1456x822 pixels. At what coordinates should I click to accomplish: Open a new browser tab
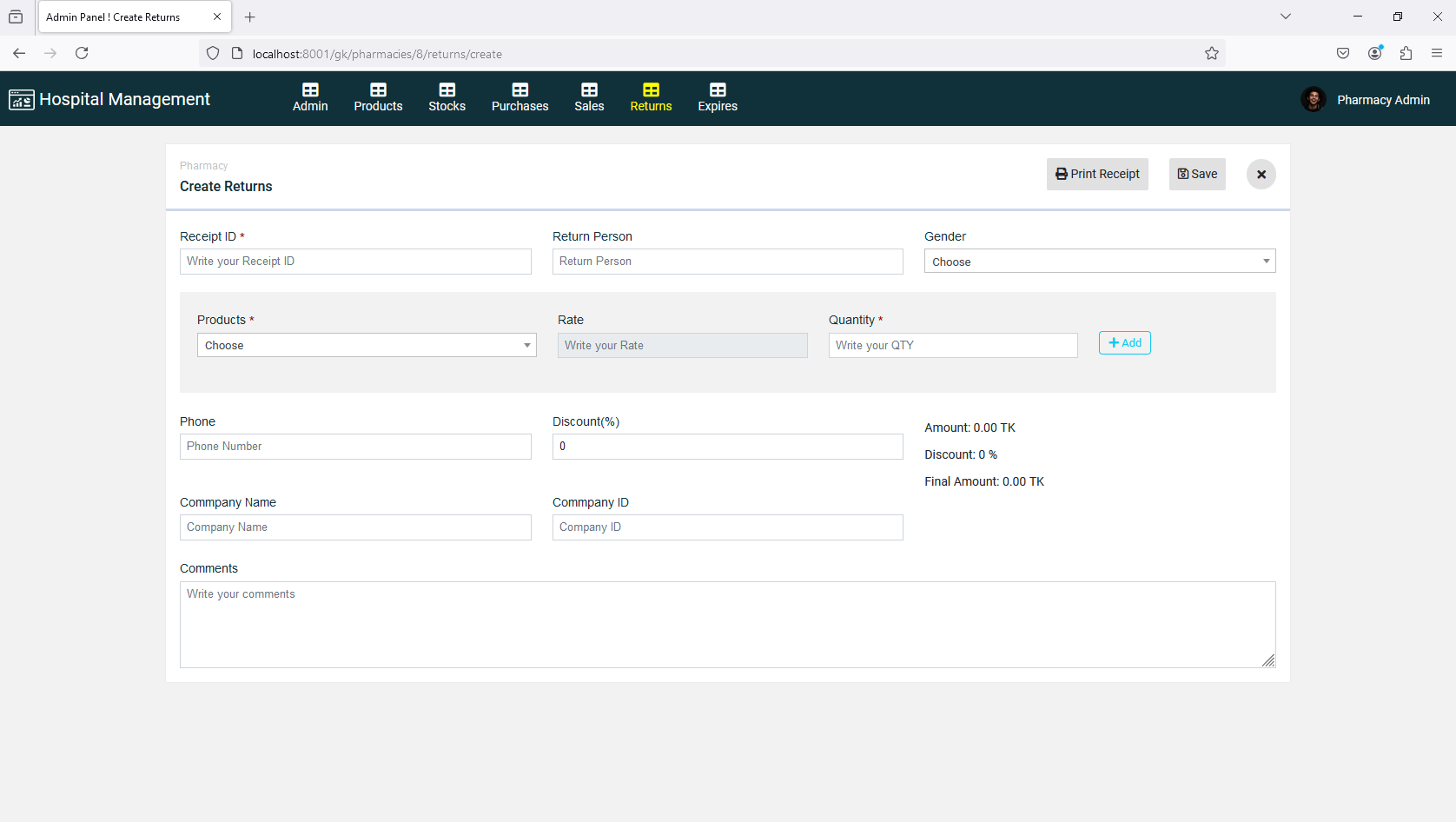(x=250, y=17)
